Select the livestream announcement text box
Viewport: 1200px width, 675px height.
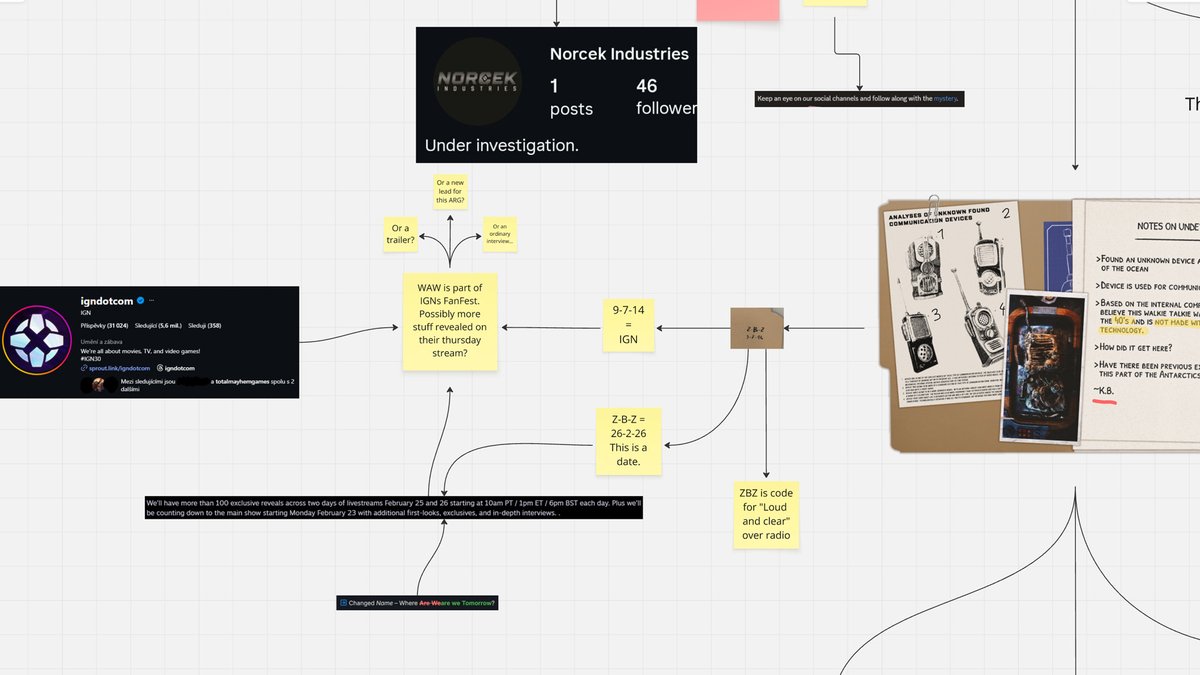coord(393,507)
